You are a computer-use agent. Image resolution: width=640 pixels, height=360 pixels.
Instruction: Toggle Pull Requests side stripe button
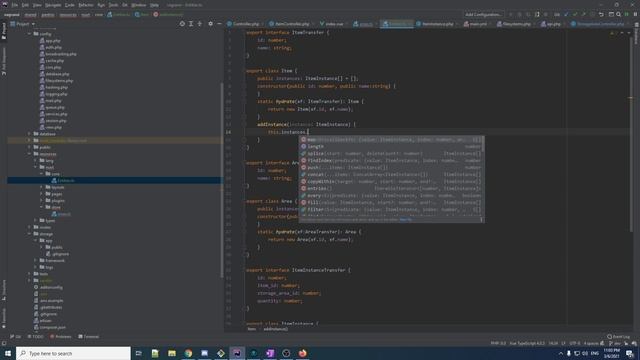[x=4, y=61]
